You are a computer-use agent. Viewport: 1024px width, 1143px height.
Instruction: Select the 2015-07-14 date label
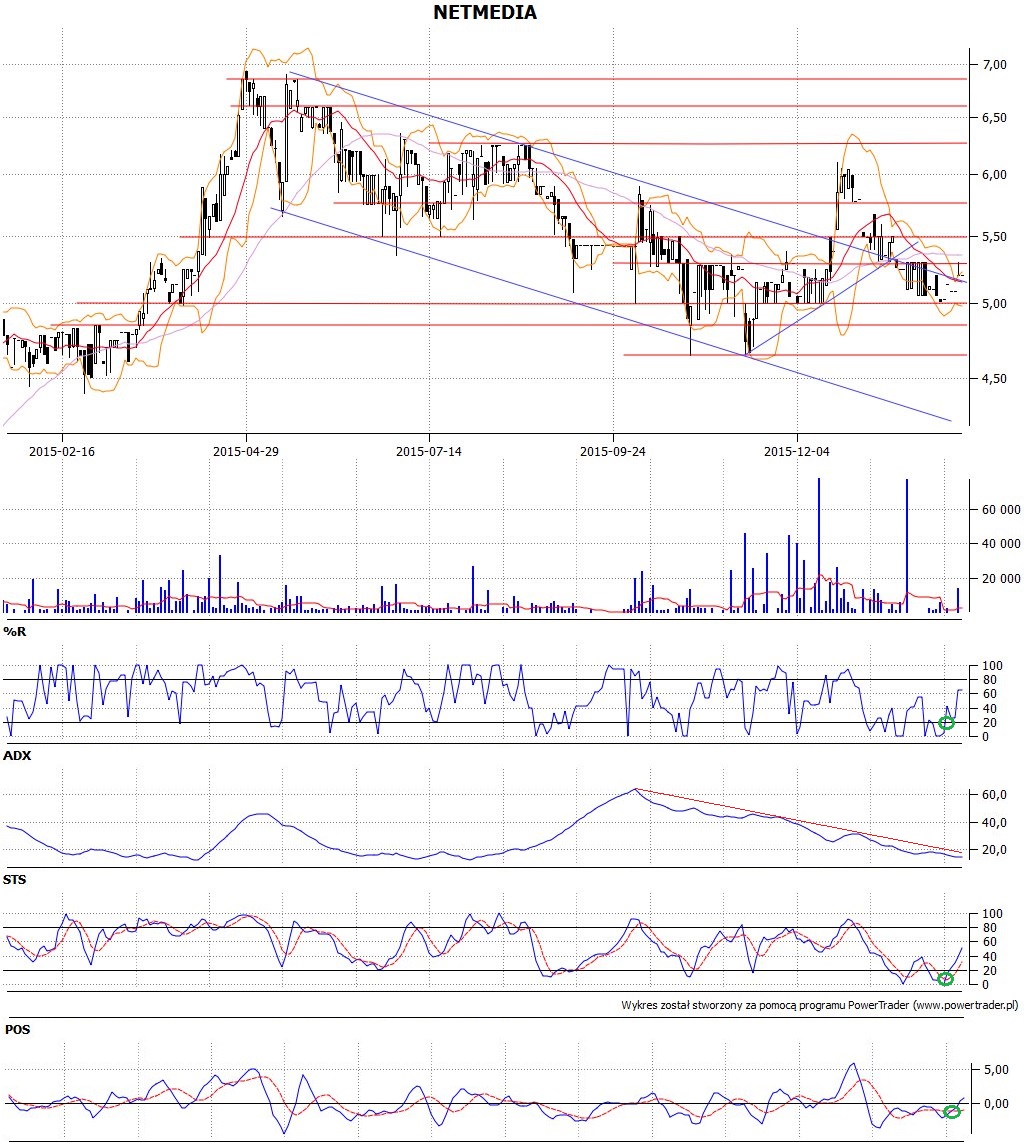tap(429, 451)
